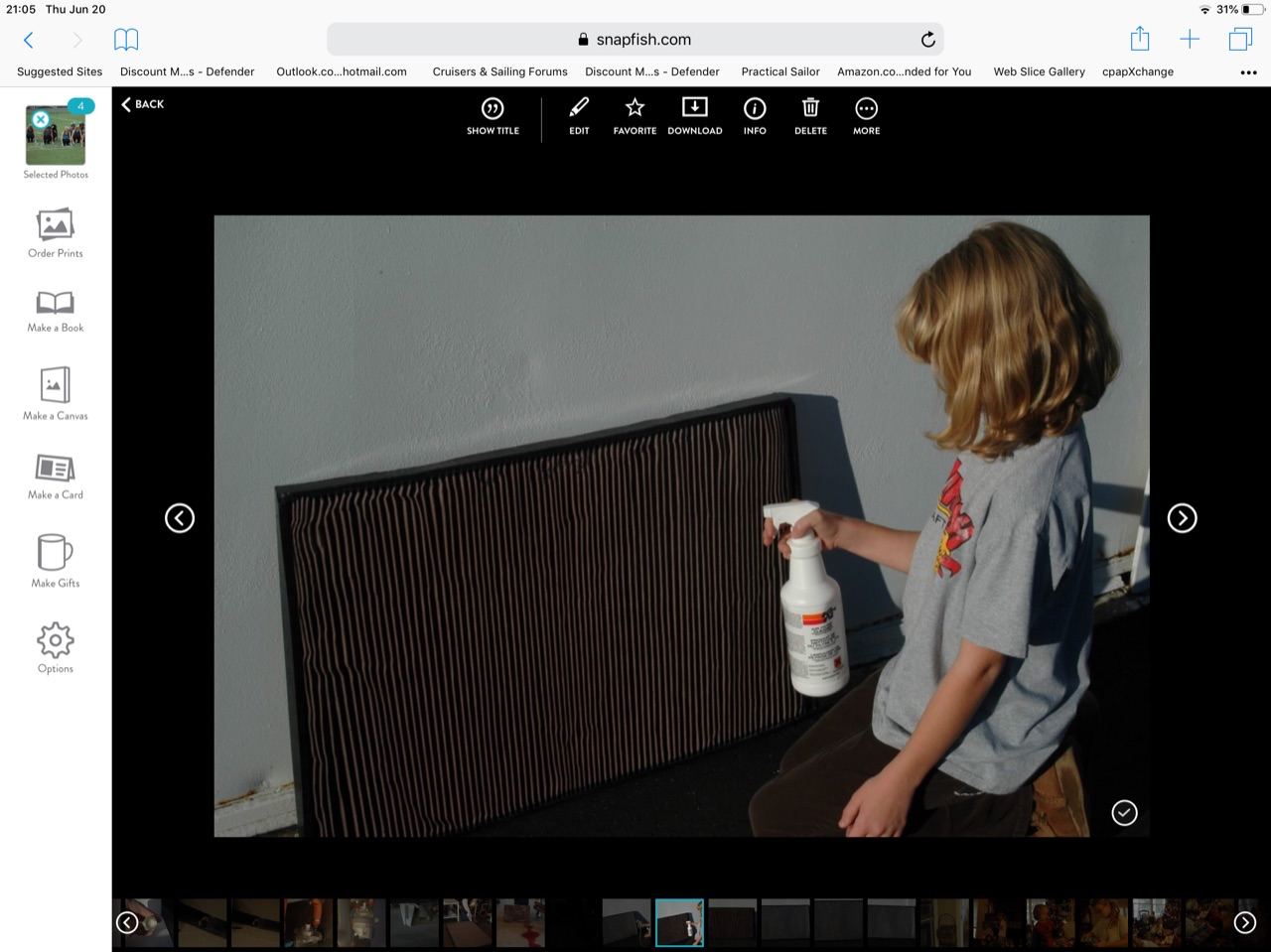Toggle the photo selection checkmark
This screenshot has width=1271, height=952.
[x=1124, y=813]
